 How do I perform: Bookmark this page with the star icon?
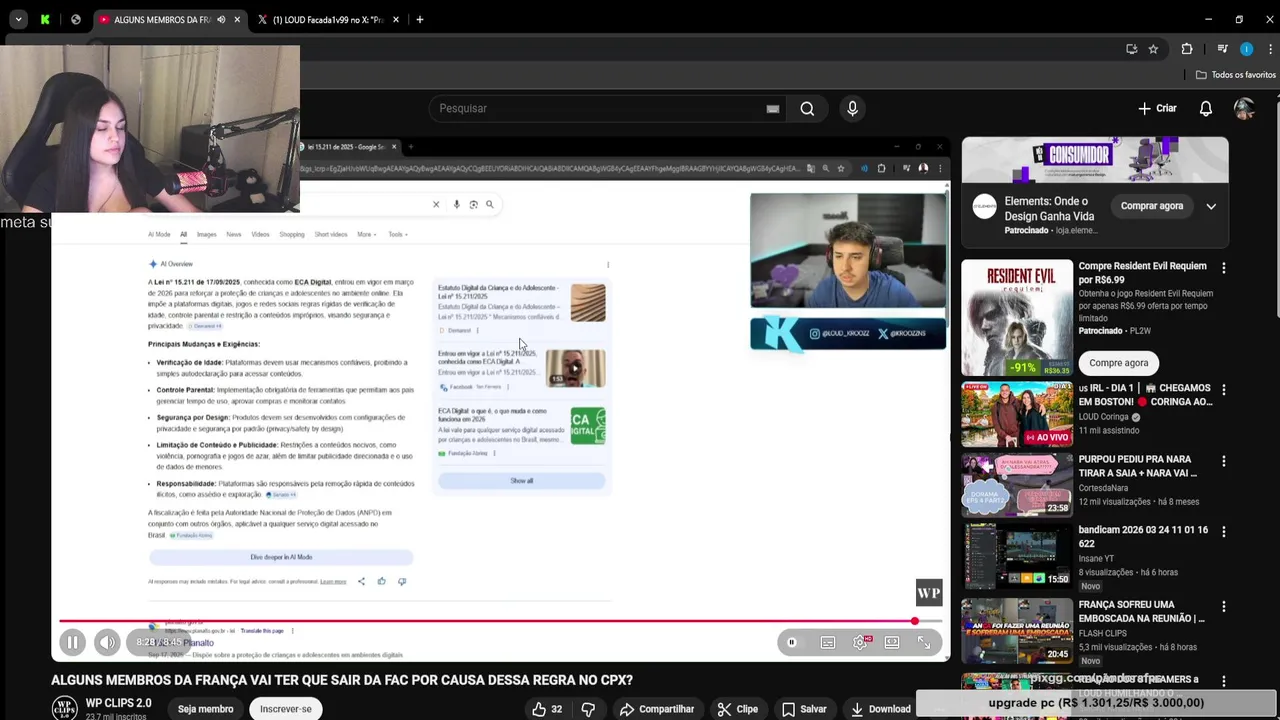pos(1153,49)
